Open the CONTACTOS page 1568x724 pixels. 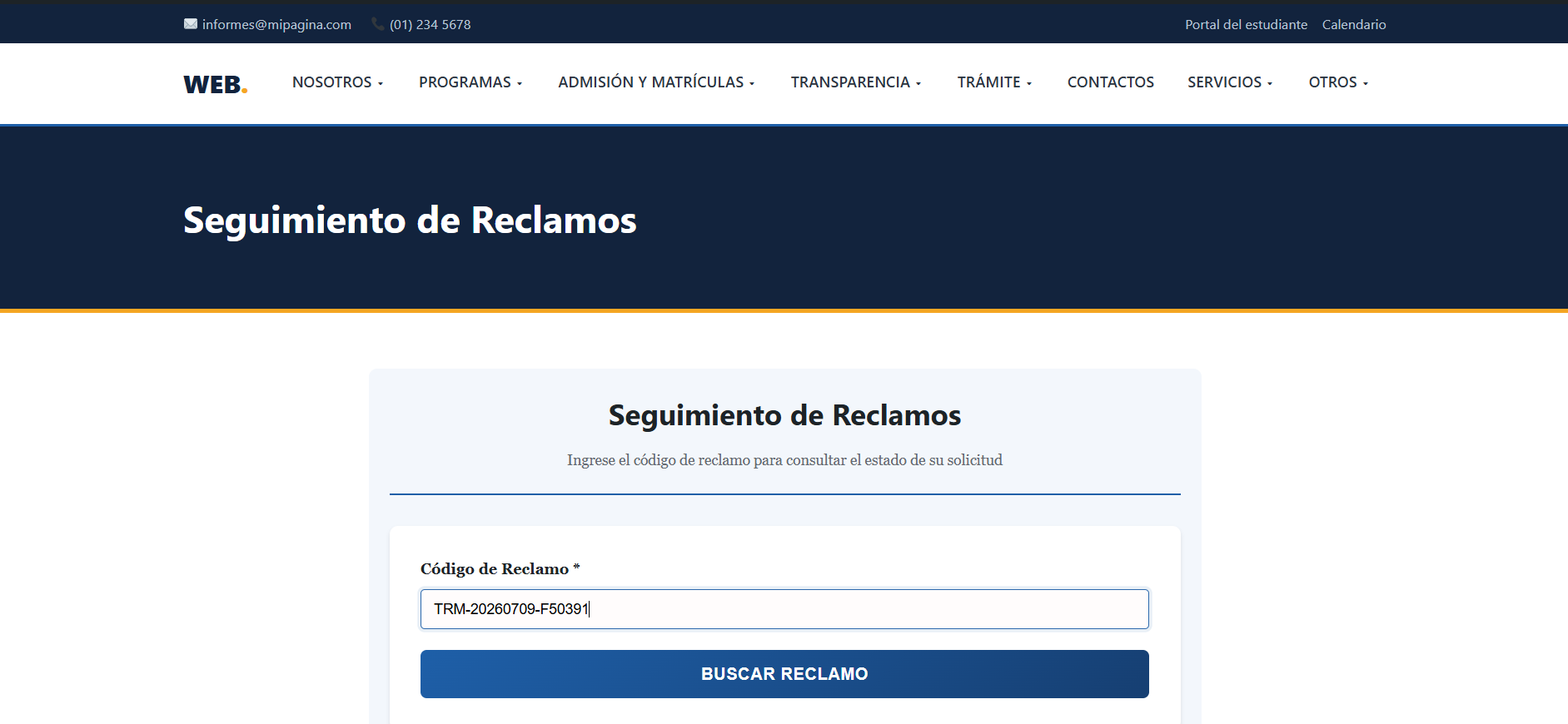coord(1111,82)
